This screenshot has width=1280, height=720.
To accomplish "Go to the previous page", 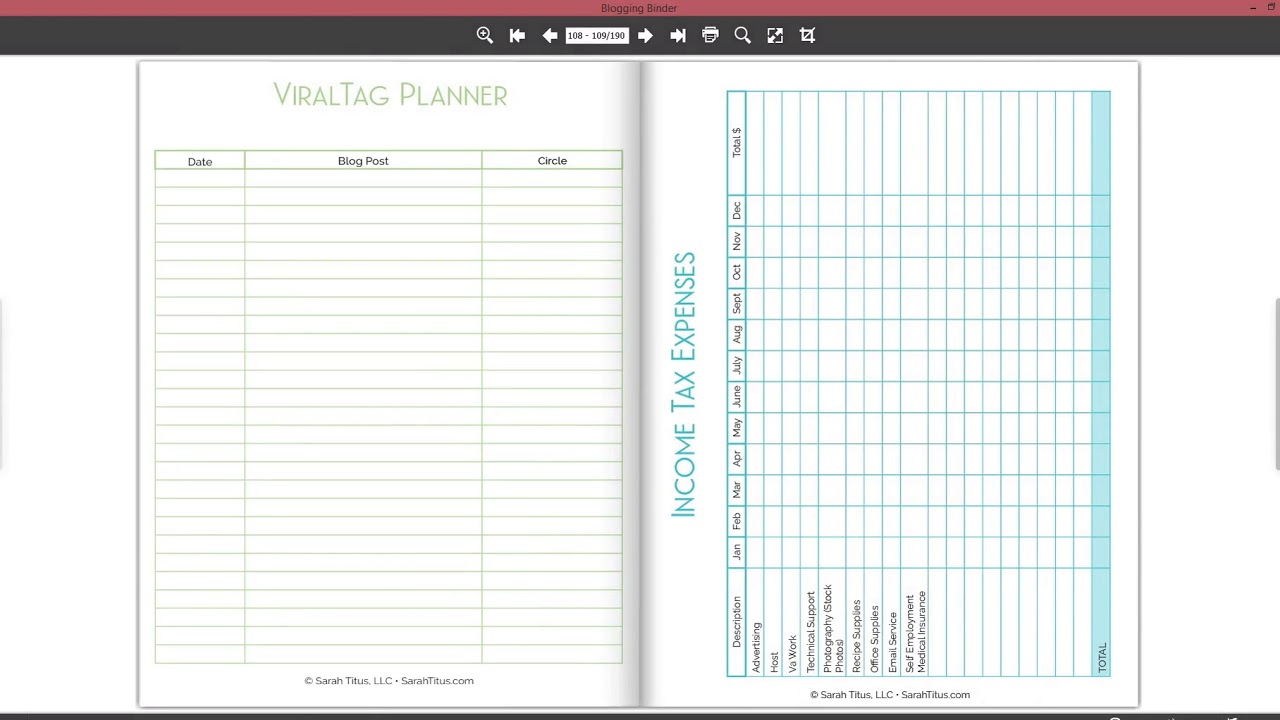I will pos(550,35).
